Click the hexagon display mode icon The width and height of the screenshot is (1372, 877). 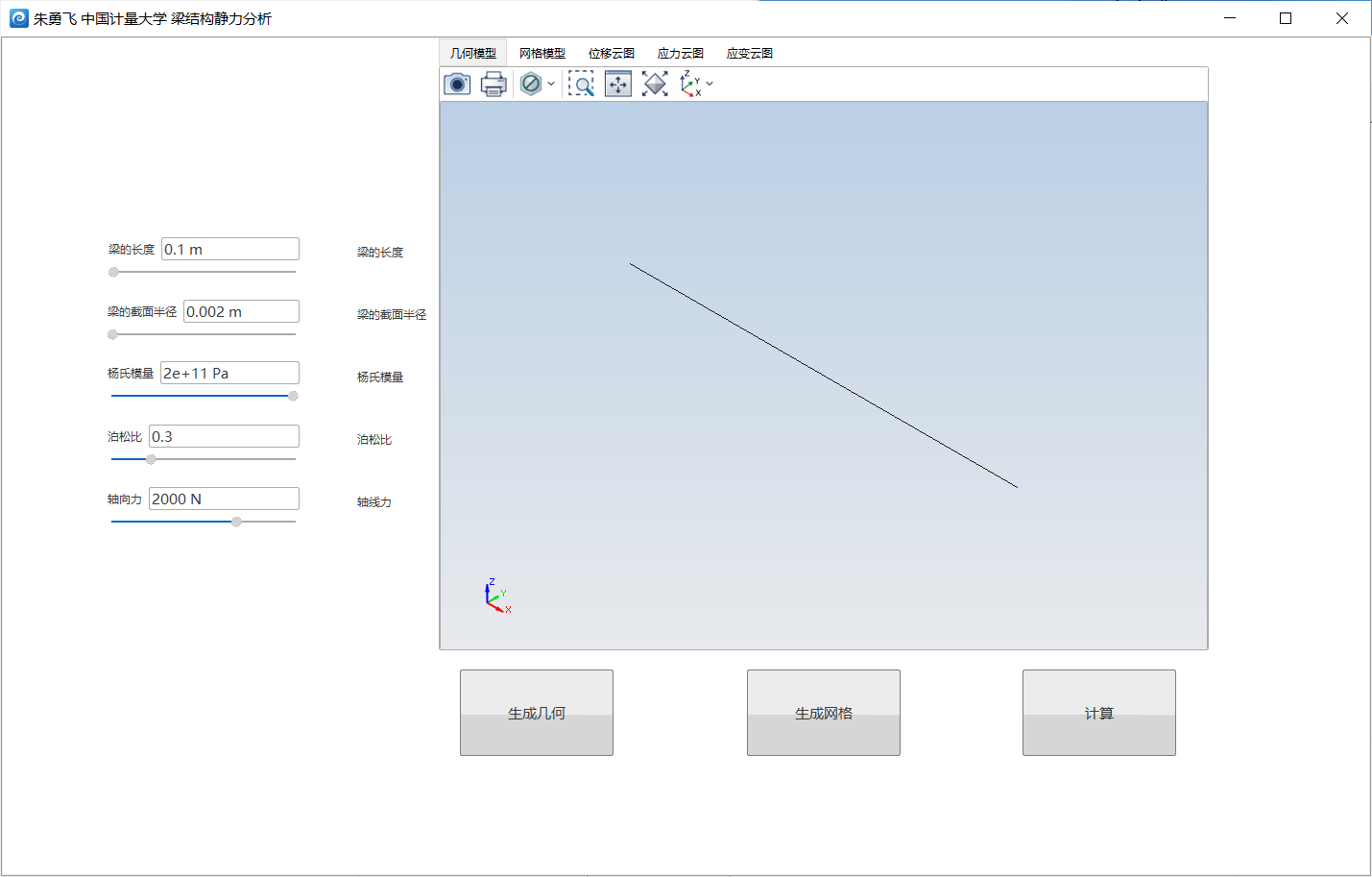(531, 85)
